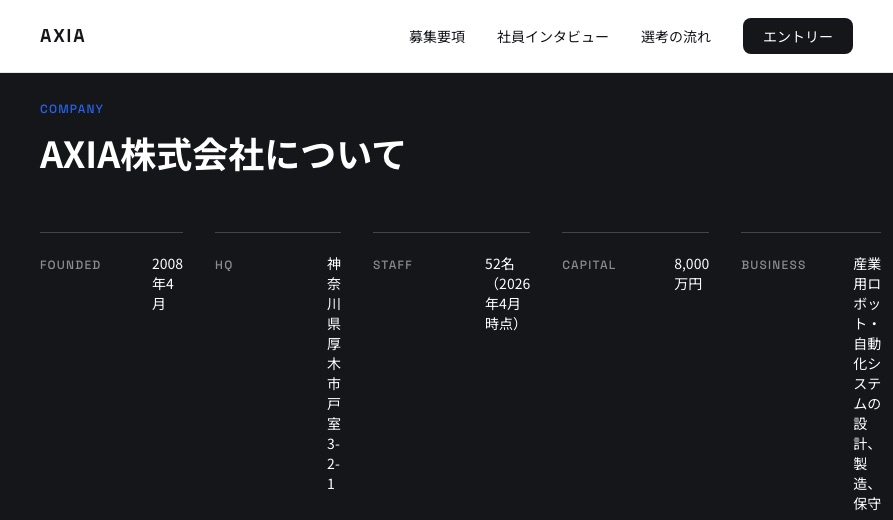893x520 pixels.
Task: Click the AXIA株式会社について heading
Action: pos(222,154)
